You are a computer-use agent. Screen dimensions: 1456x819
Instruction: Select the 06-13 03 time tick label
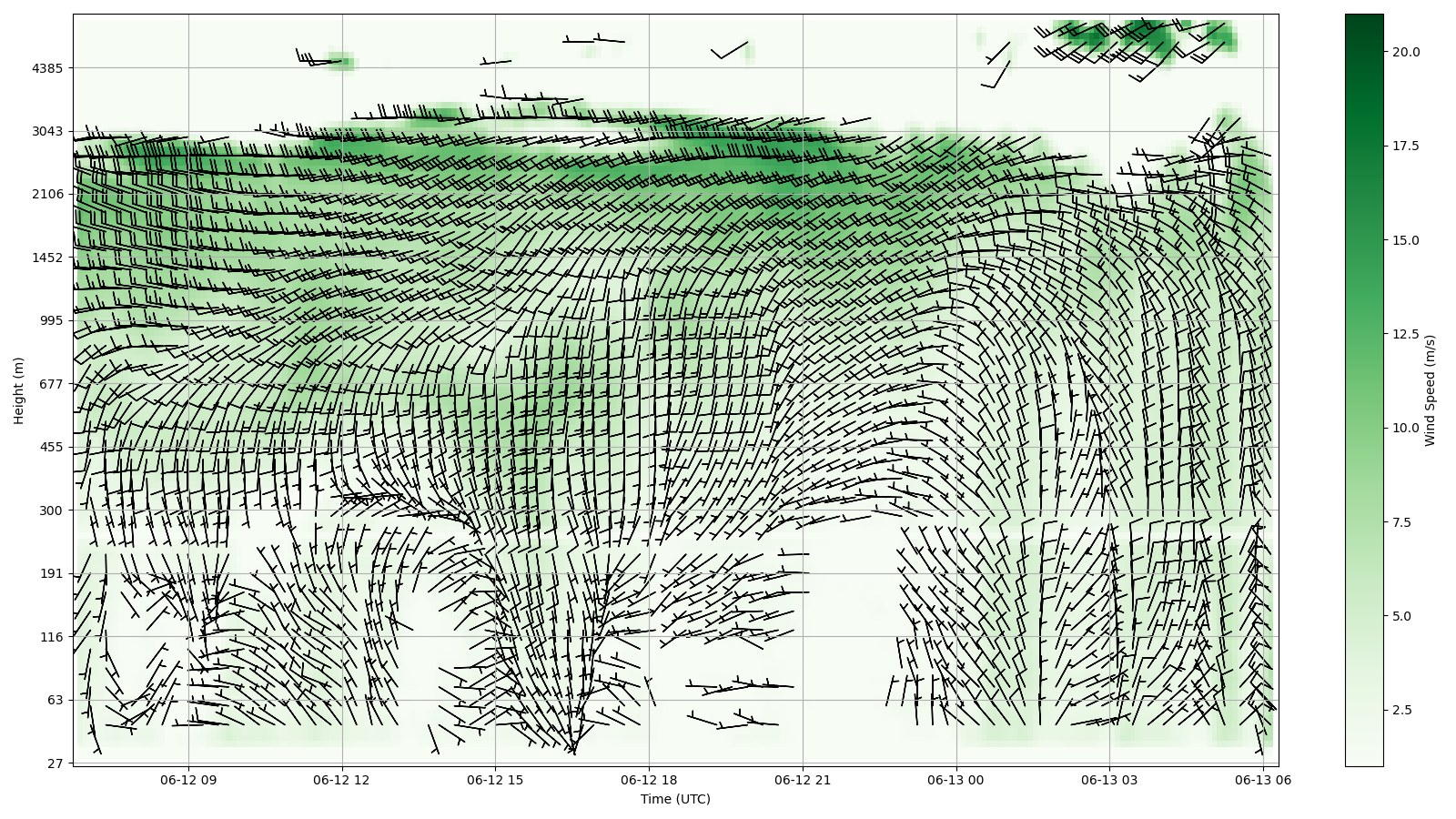pyautogui.click(x=1109, y=780)
